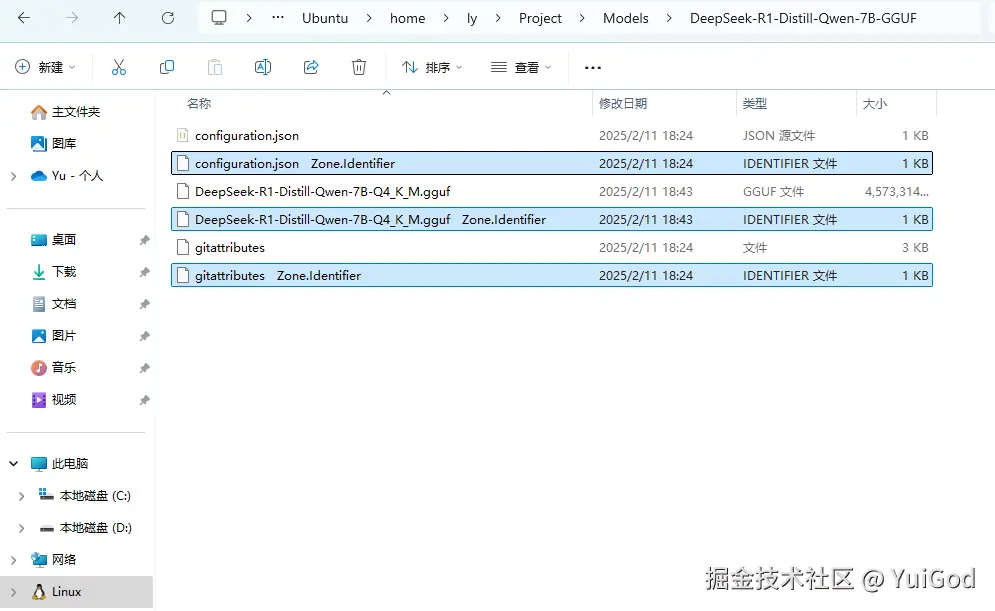
Task: Open 本地磁盘 (C:) drive
Action: (x=84, y=496)
